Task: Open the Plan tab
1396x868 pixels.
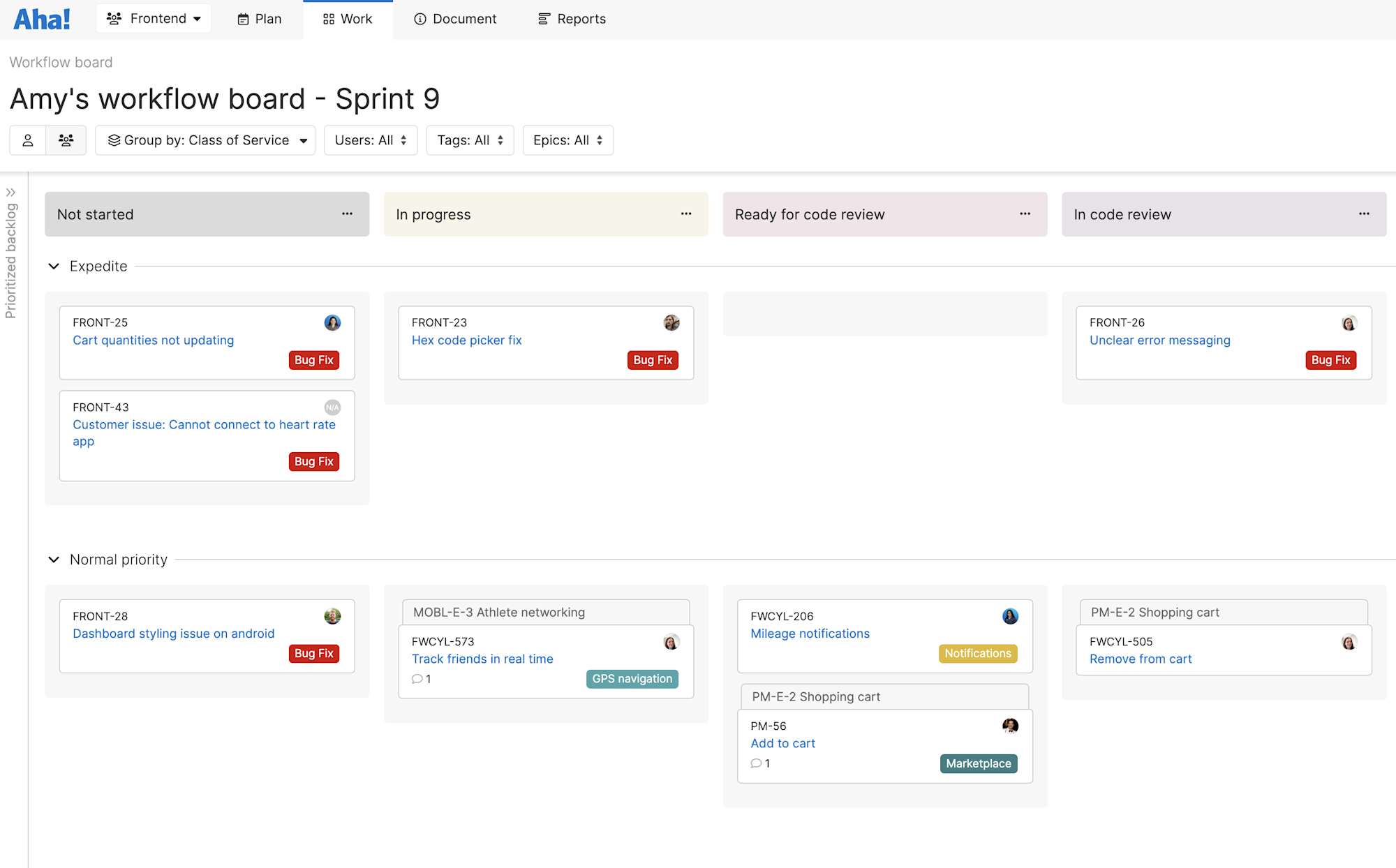Action: coord(259,19)
